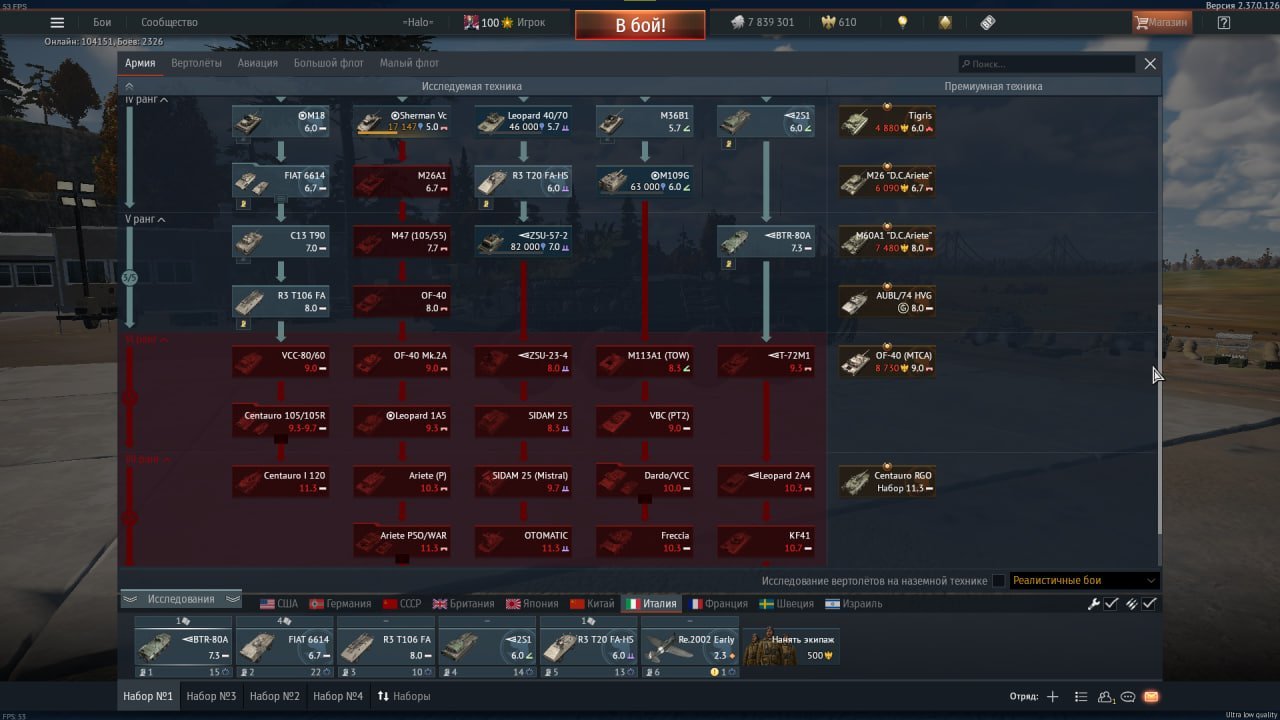Open the Реалистичные бои game mode dropdown
The image size is (1280, 720).
click(1084, 581)
